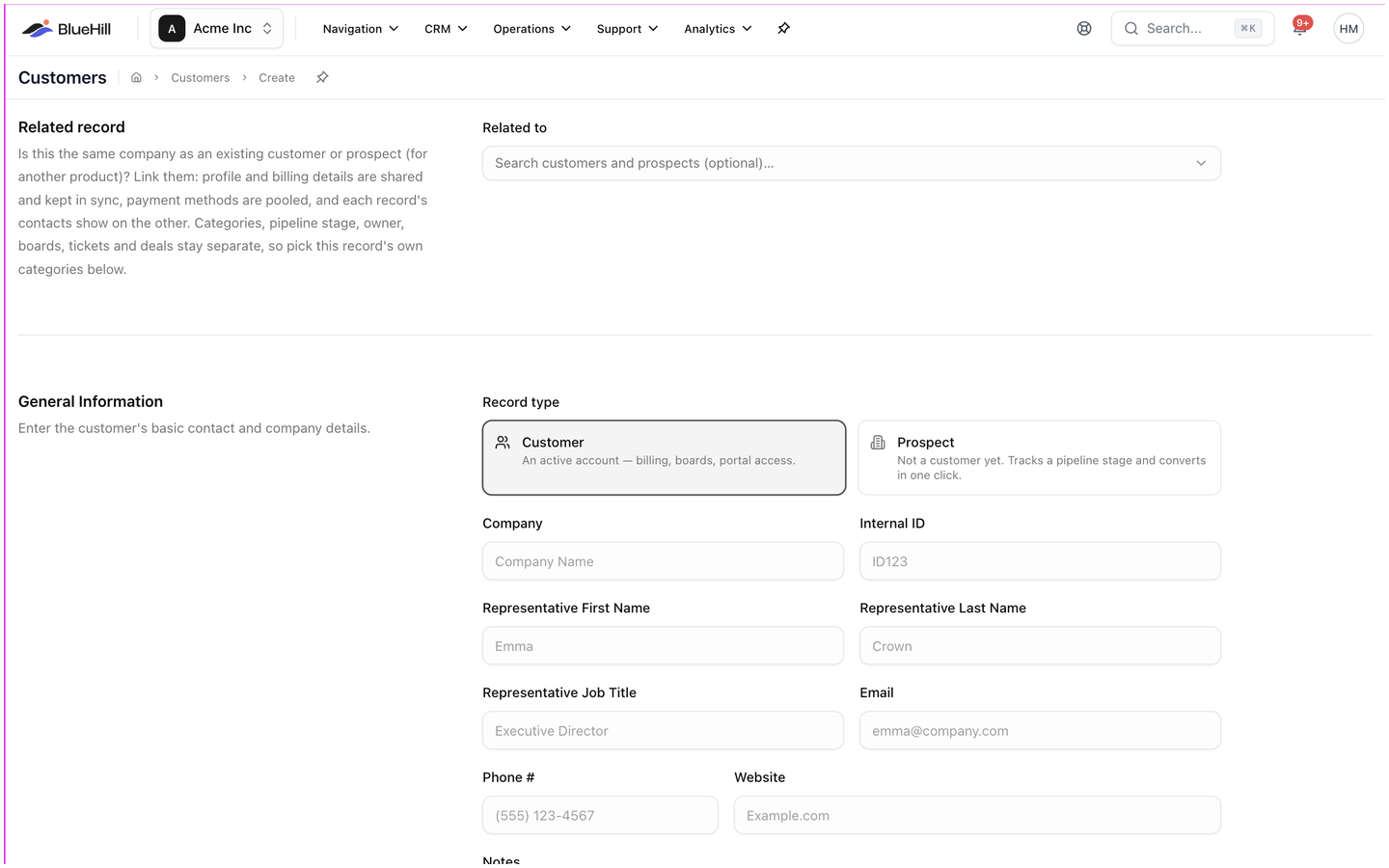The image size is (1389, 868).
Task: Open the Support menu
Action: pos(627,29)
